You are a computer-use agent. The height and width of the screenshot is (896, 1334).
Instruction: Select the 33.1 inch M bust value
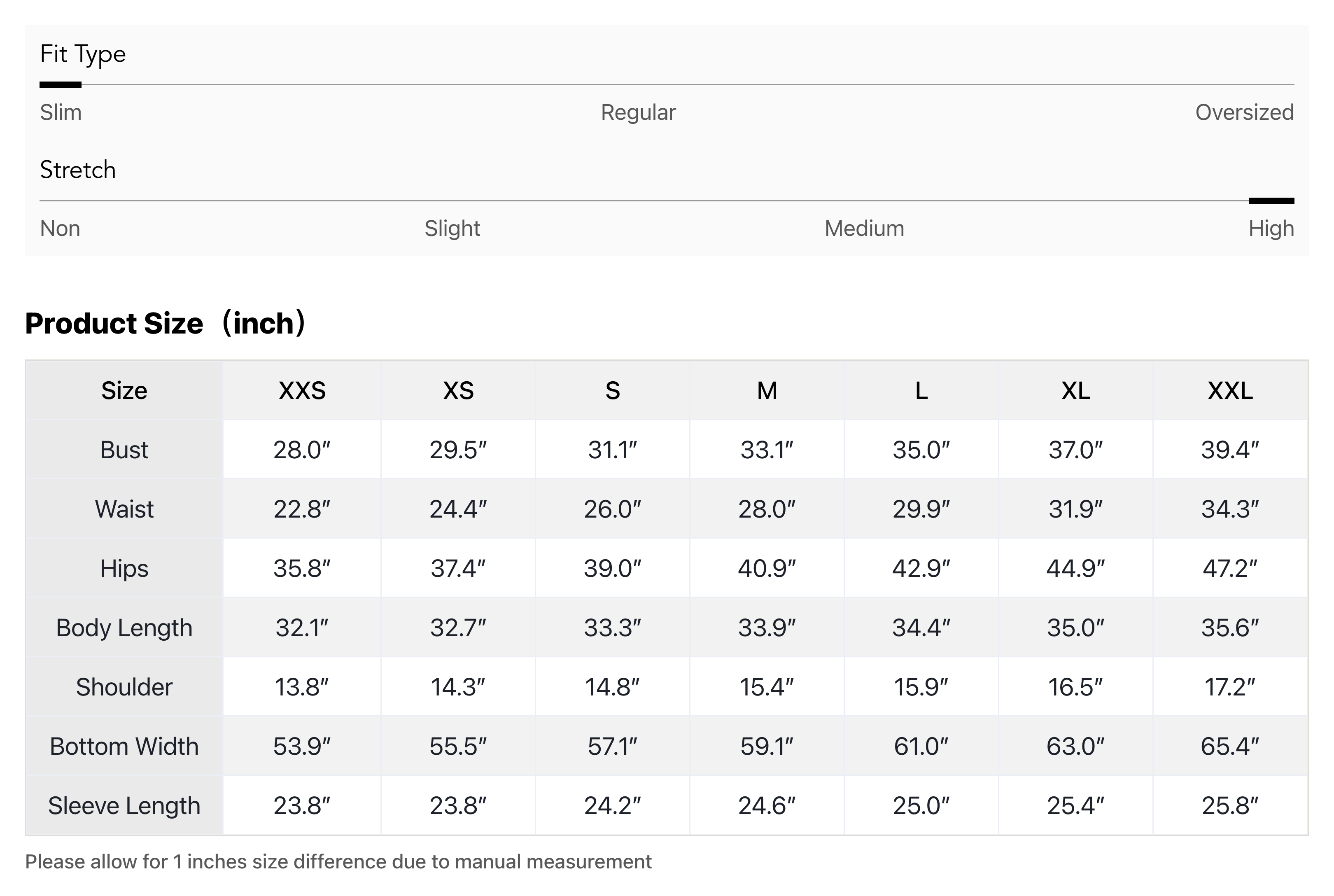click(766, 450)
